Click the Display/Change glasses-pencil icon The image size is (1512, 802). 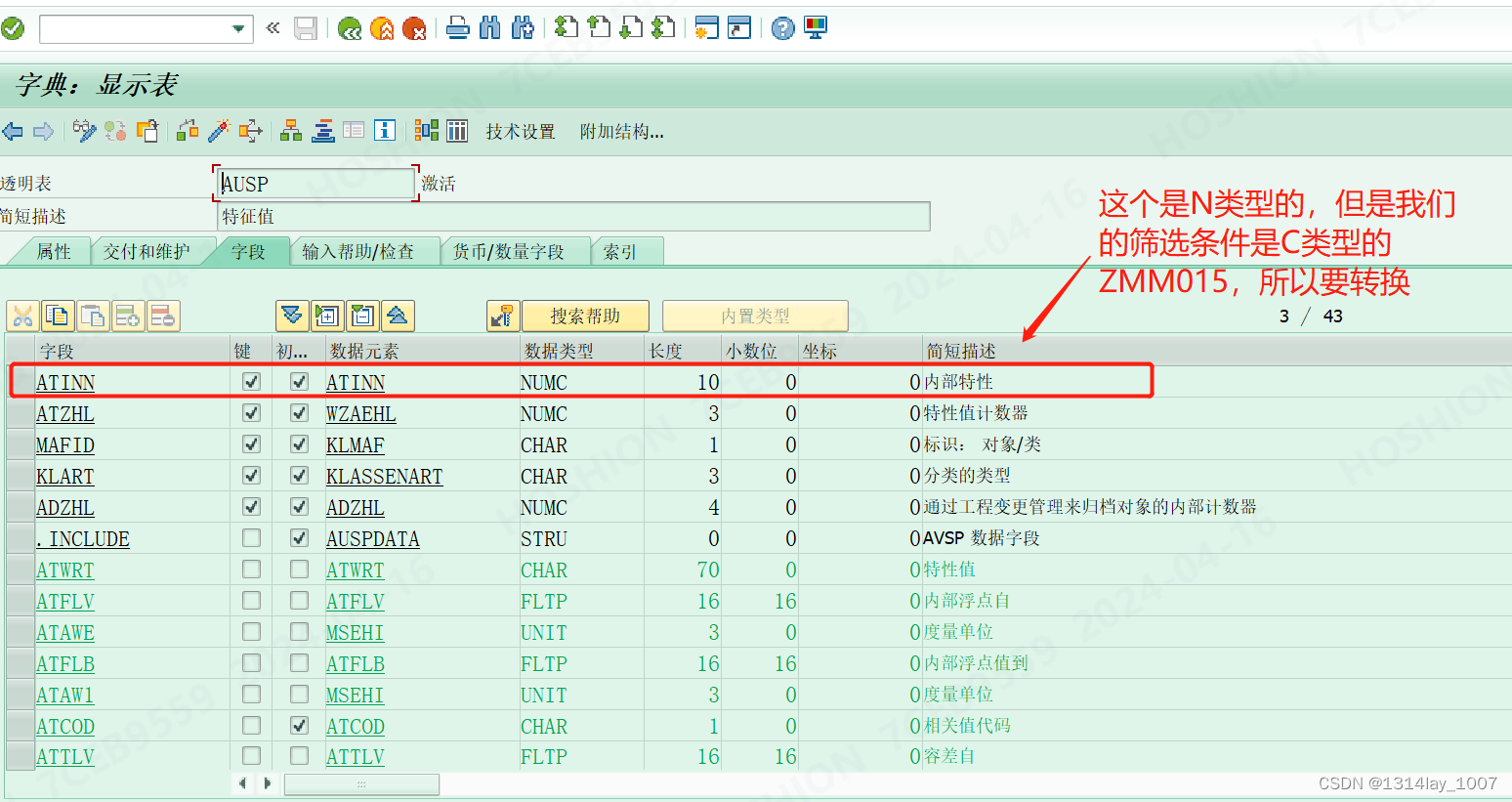pyautogui.click(x=85, y=131)
